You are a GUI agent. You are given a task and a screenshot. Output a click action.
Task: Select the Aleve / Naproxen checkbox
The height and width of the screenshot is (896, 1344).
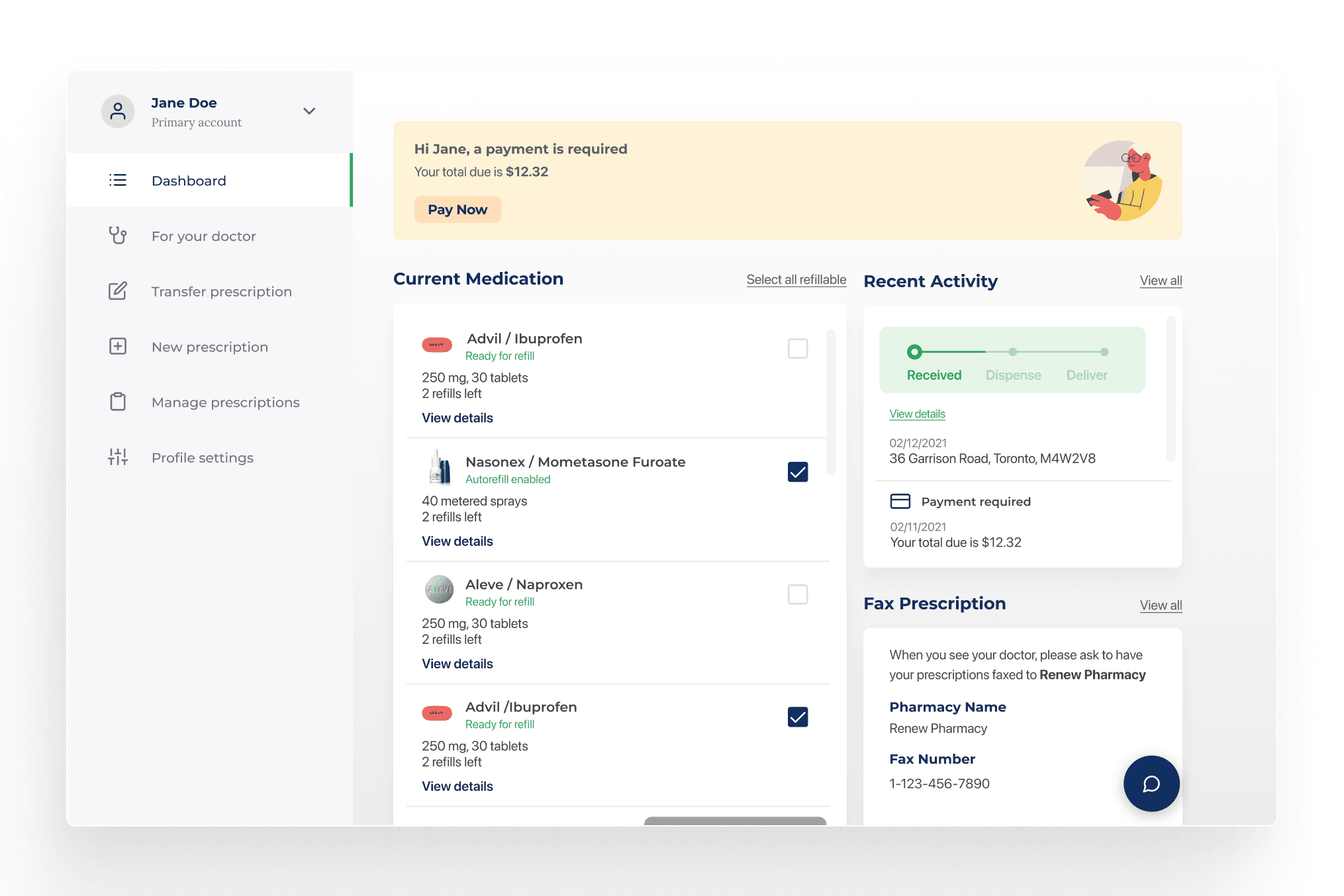point(797,594)
